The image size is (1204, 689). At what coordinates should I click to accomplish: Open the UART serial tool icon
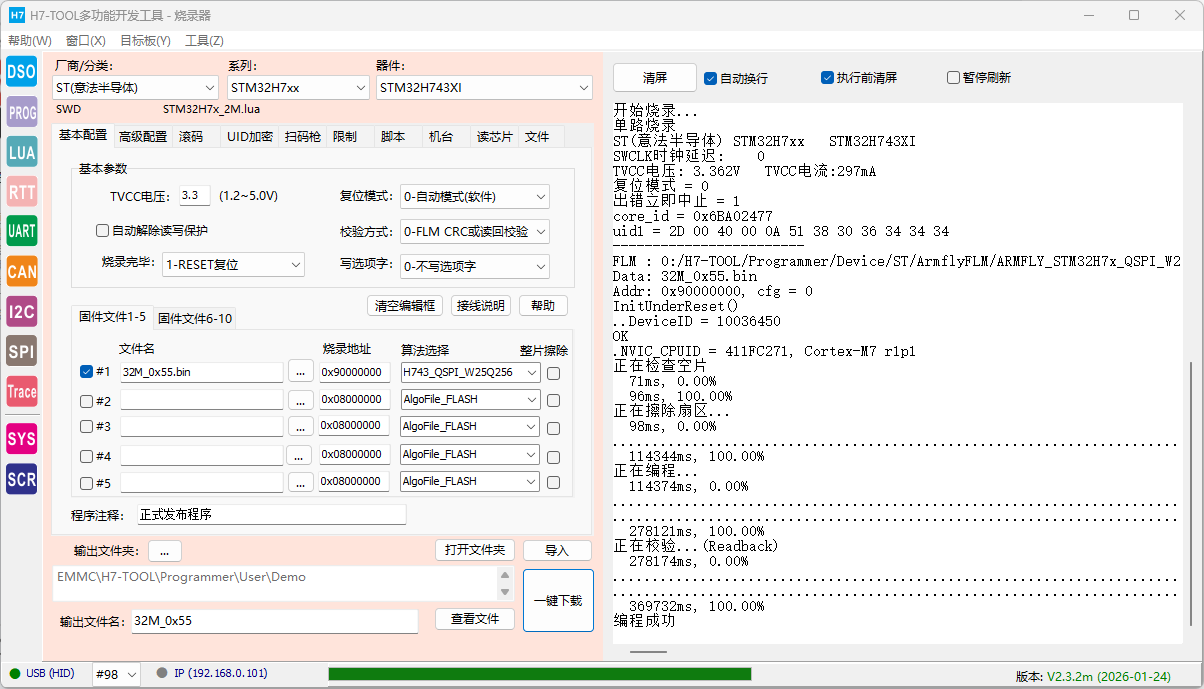tap(22, 231)
